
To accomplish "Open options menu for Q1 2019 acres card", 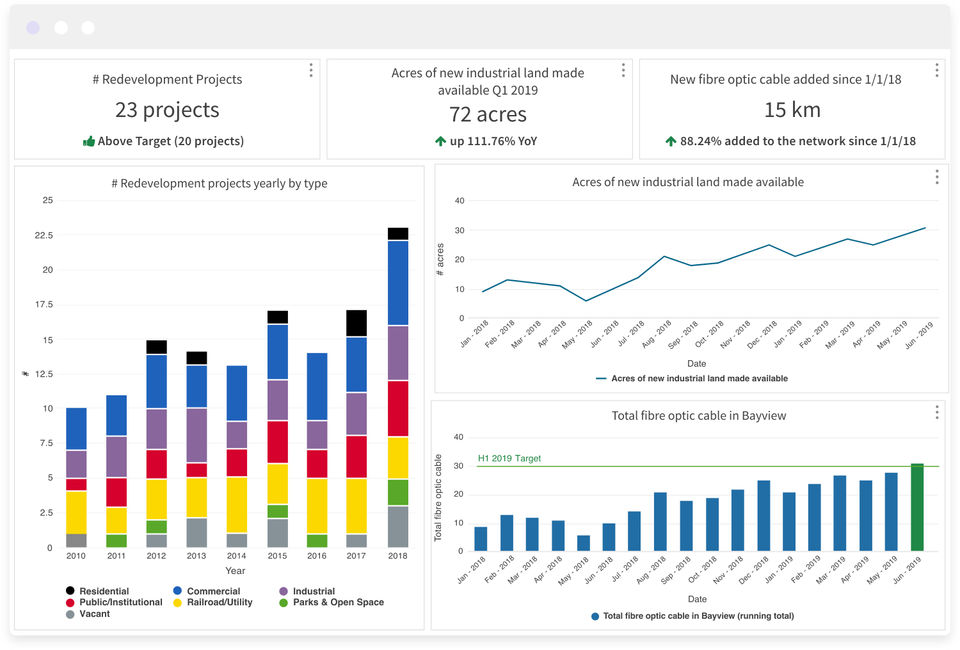I will 623,70.
